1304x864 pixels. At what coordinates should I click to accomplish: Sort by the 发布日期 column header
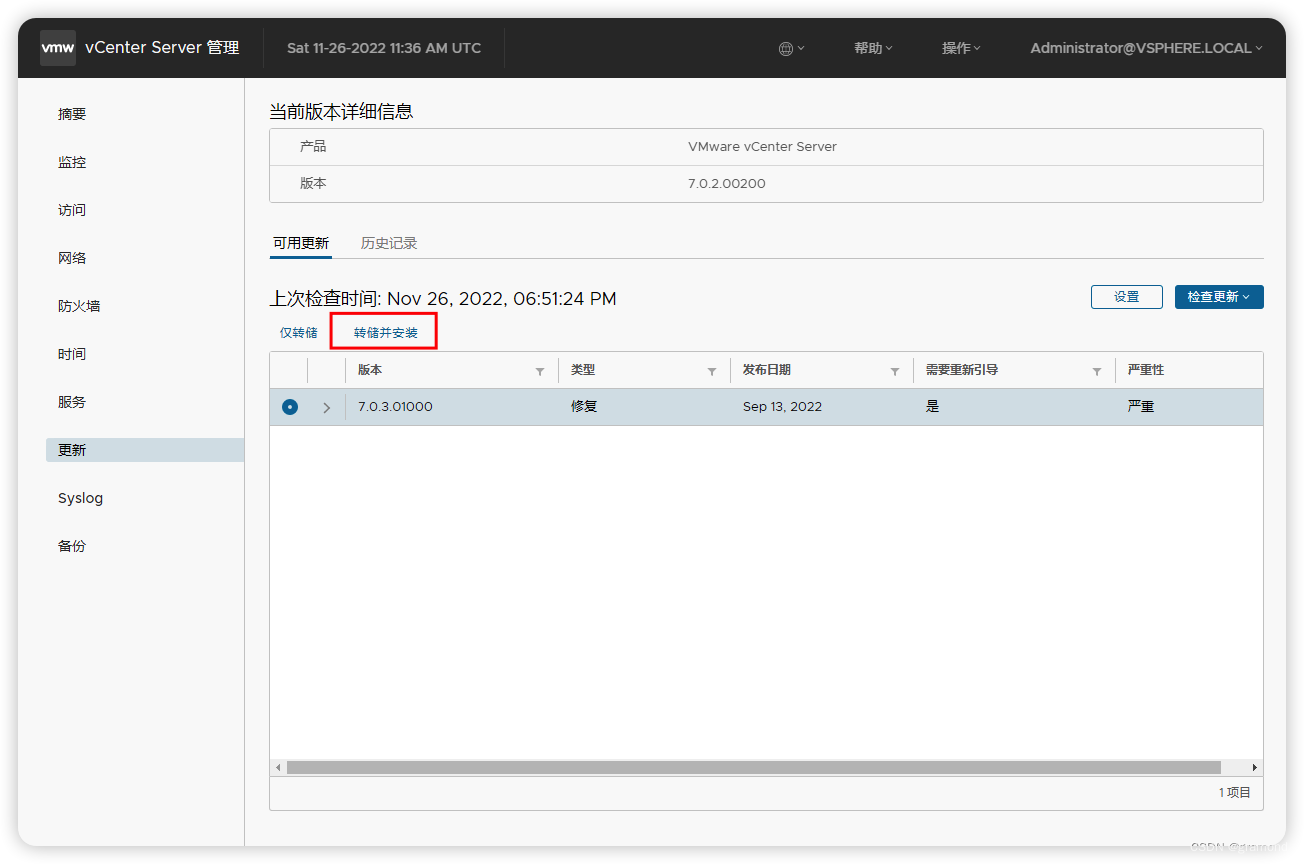[x=767, y=370]
